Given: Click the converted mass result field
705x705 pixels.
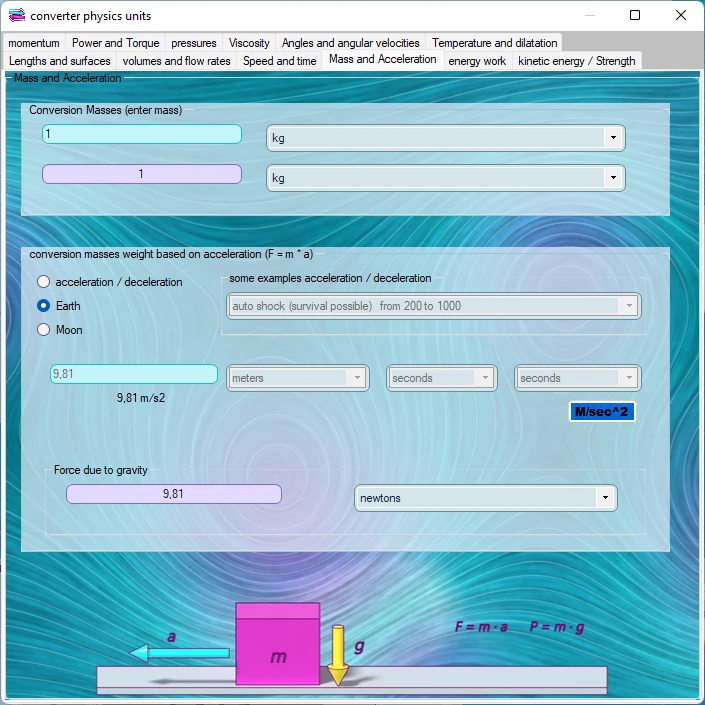Looking at the screenshot, I should click(142, 174).
